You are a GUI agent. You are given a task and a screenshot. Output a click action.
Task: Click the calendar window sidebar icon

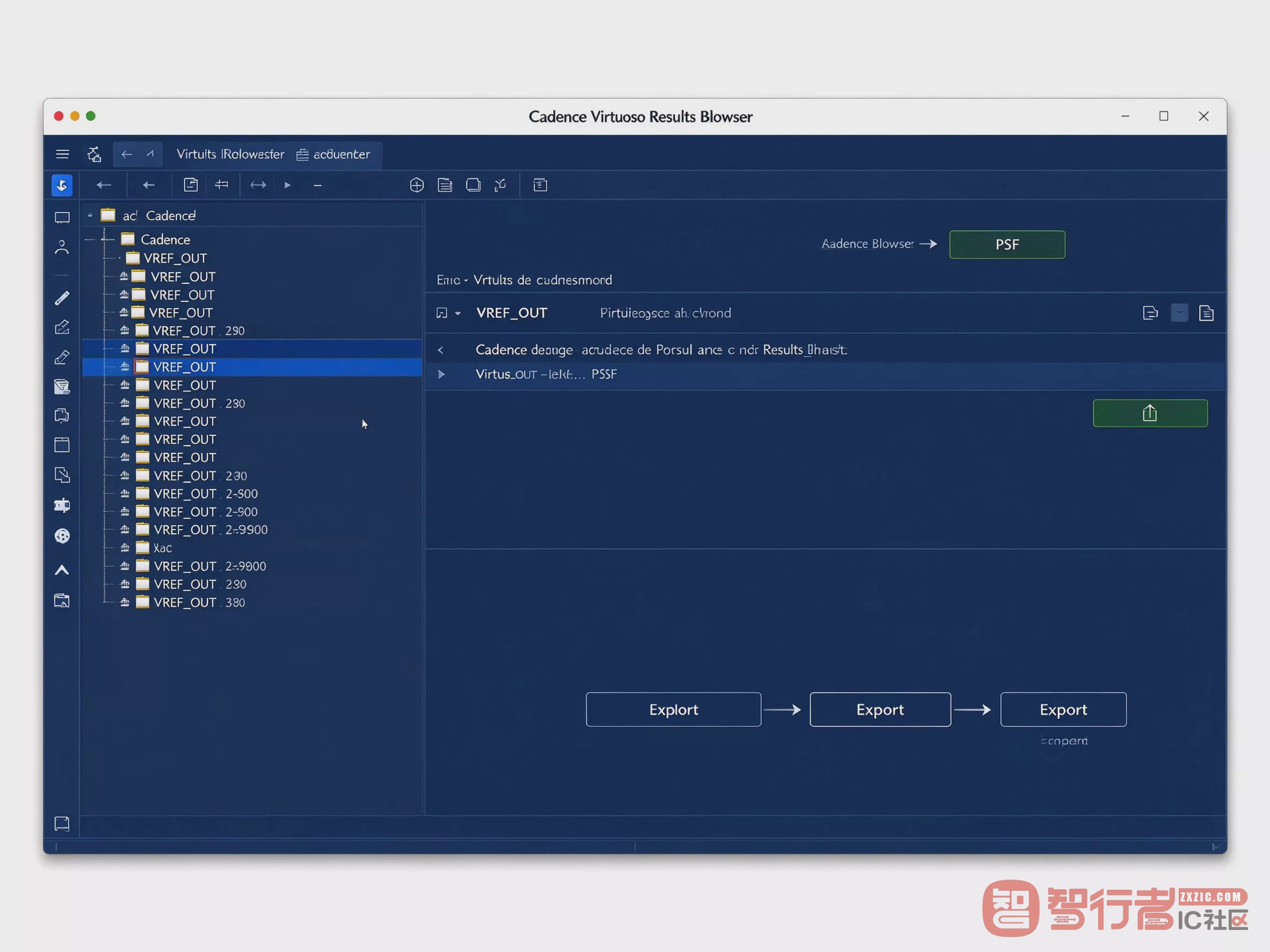click(62, 445)
